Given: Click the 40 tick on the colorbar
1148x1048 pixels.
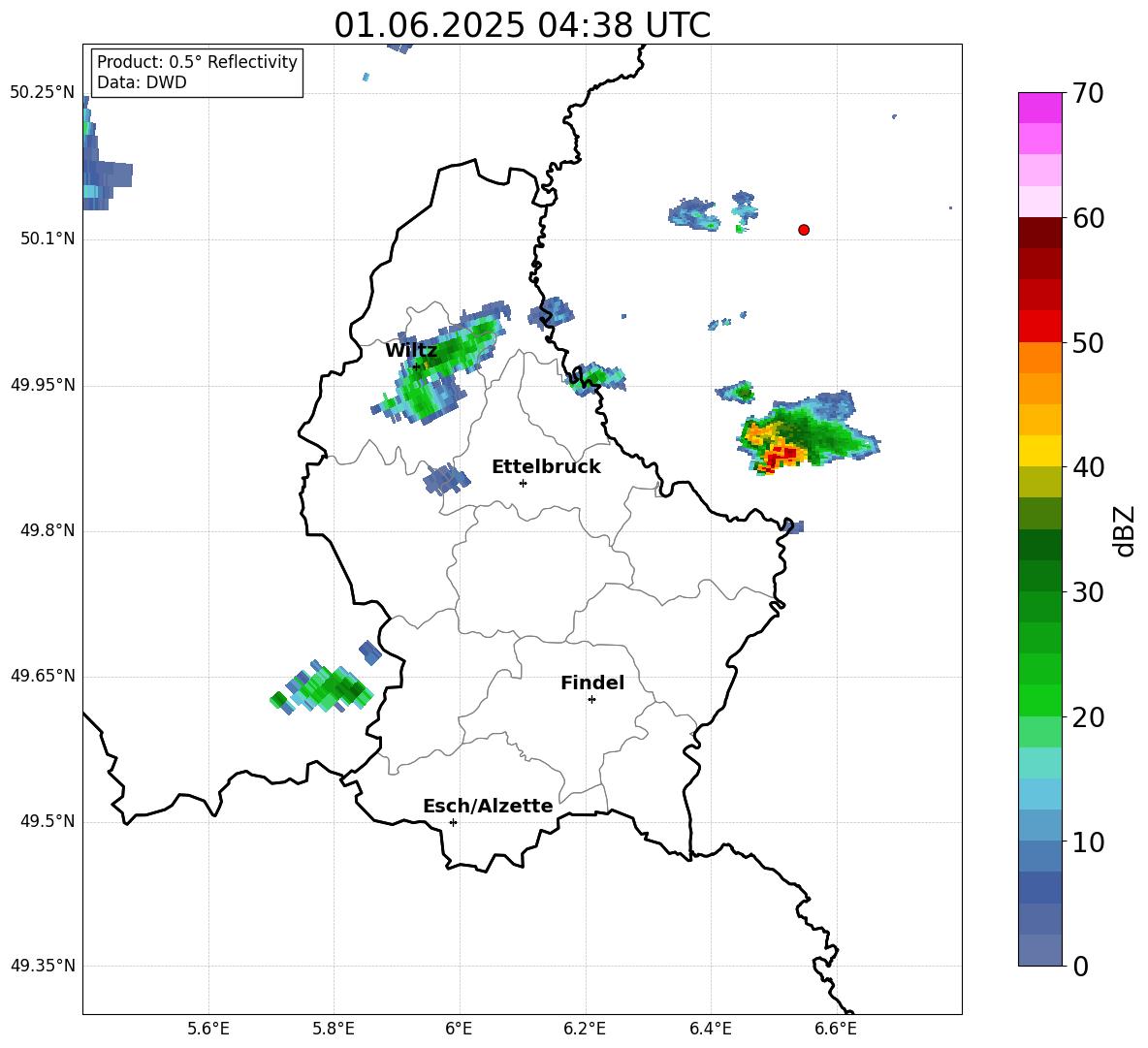Looking at the screenshot, I should [x=1087, y=467].
